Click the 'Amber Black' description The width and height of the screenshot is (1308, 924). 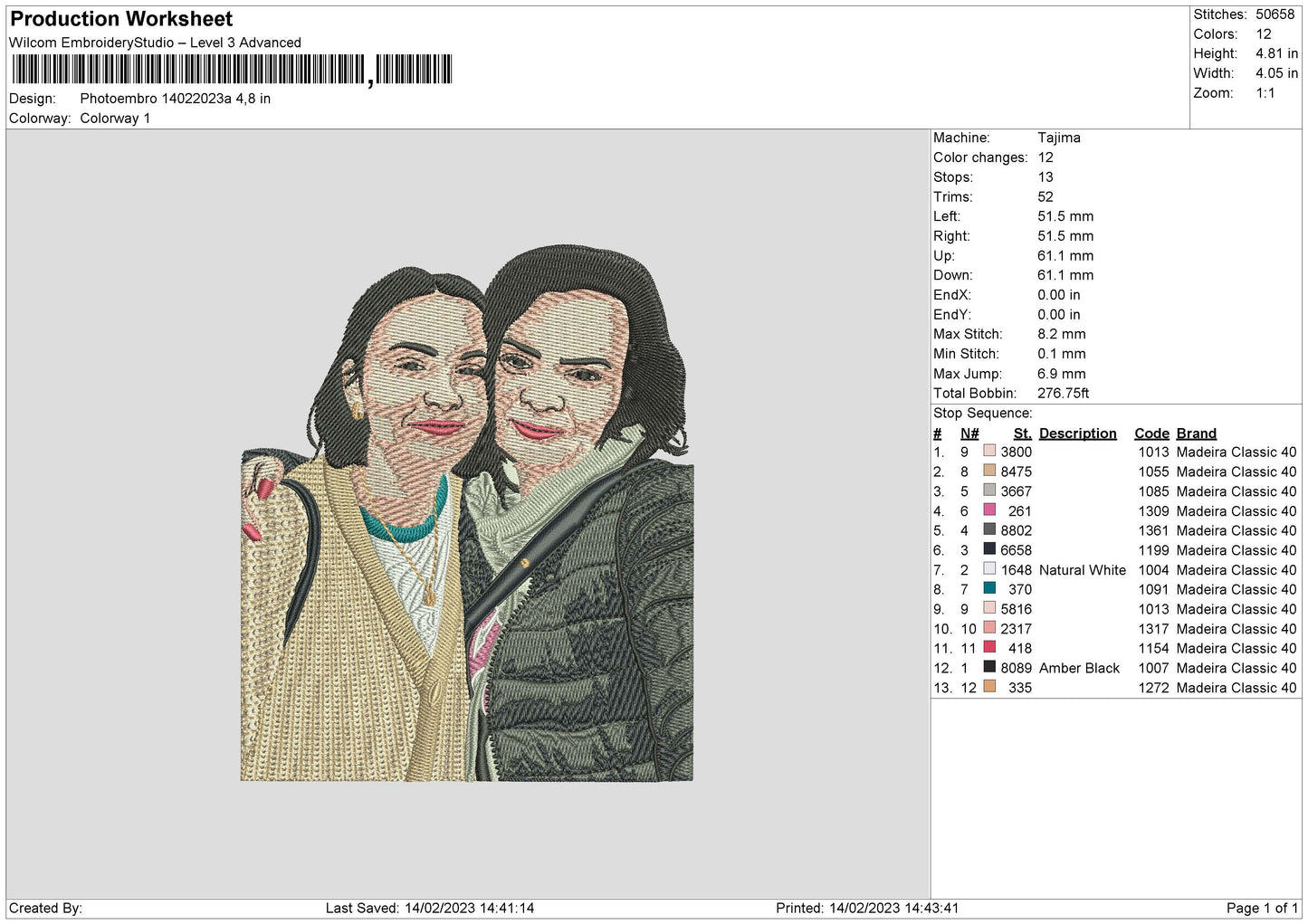1080,668
